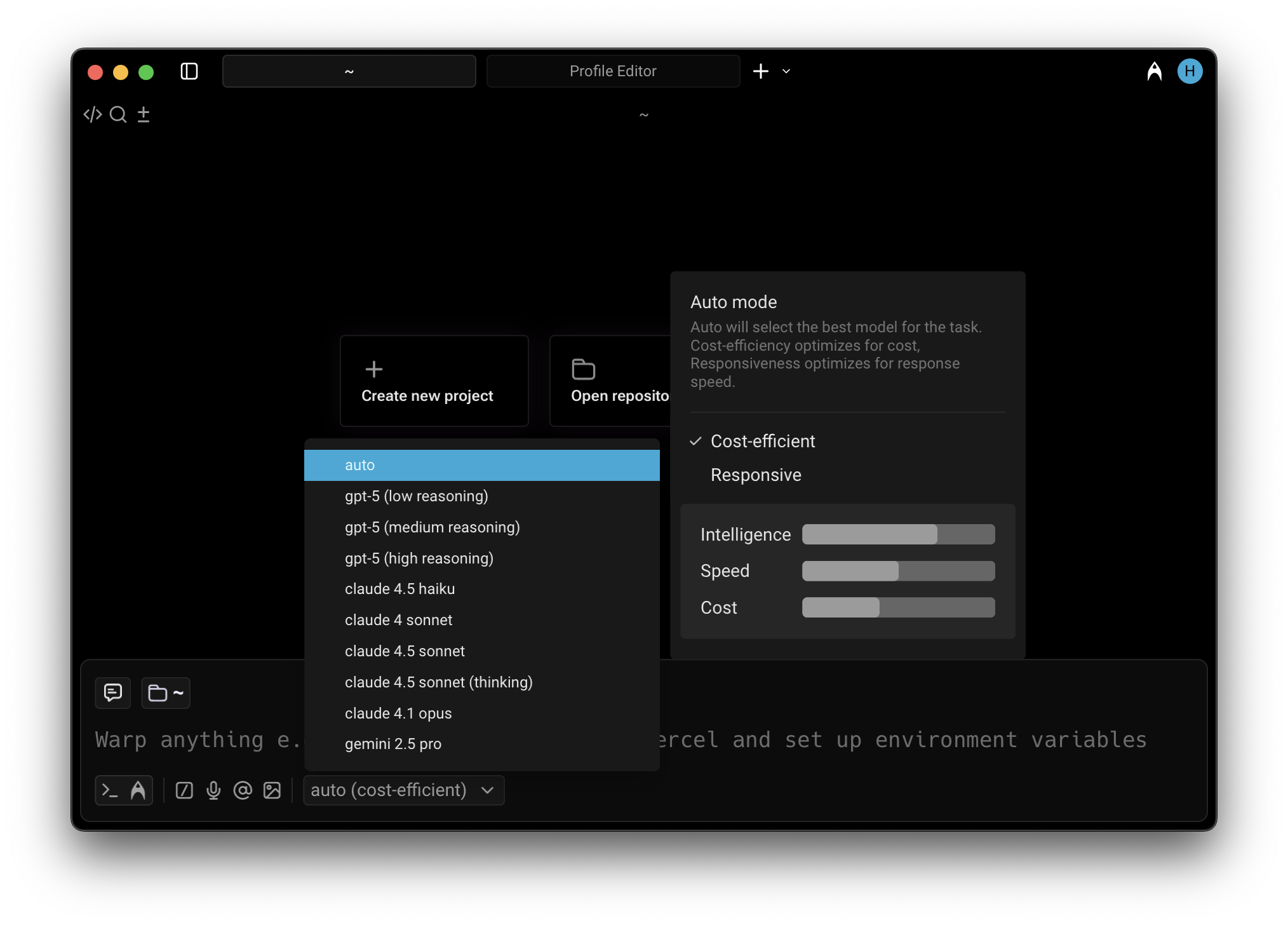Click the @ context mention icon

pyautogui.click(x=243, y=790)
